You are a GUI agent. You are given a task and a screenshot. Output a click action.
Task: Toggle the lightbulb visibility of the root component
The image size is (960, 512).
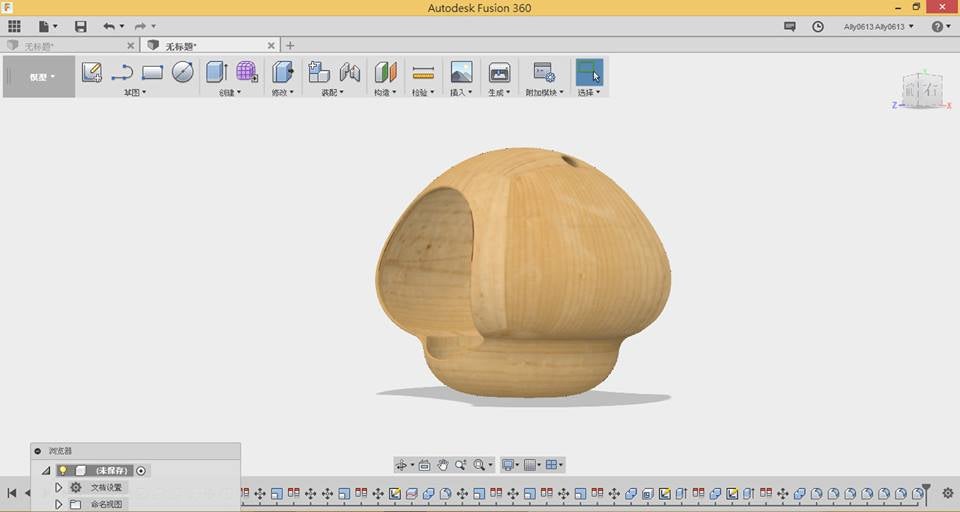pyautogui.click(x=62, y=470)
